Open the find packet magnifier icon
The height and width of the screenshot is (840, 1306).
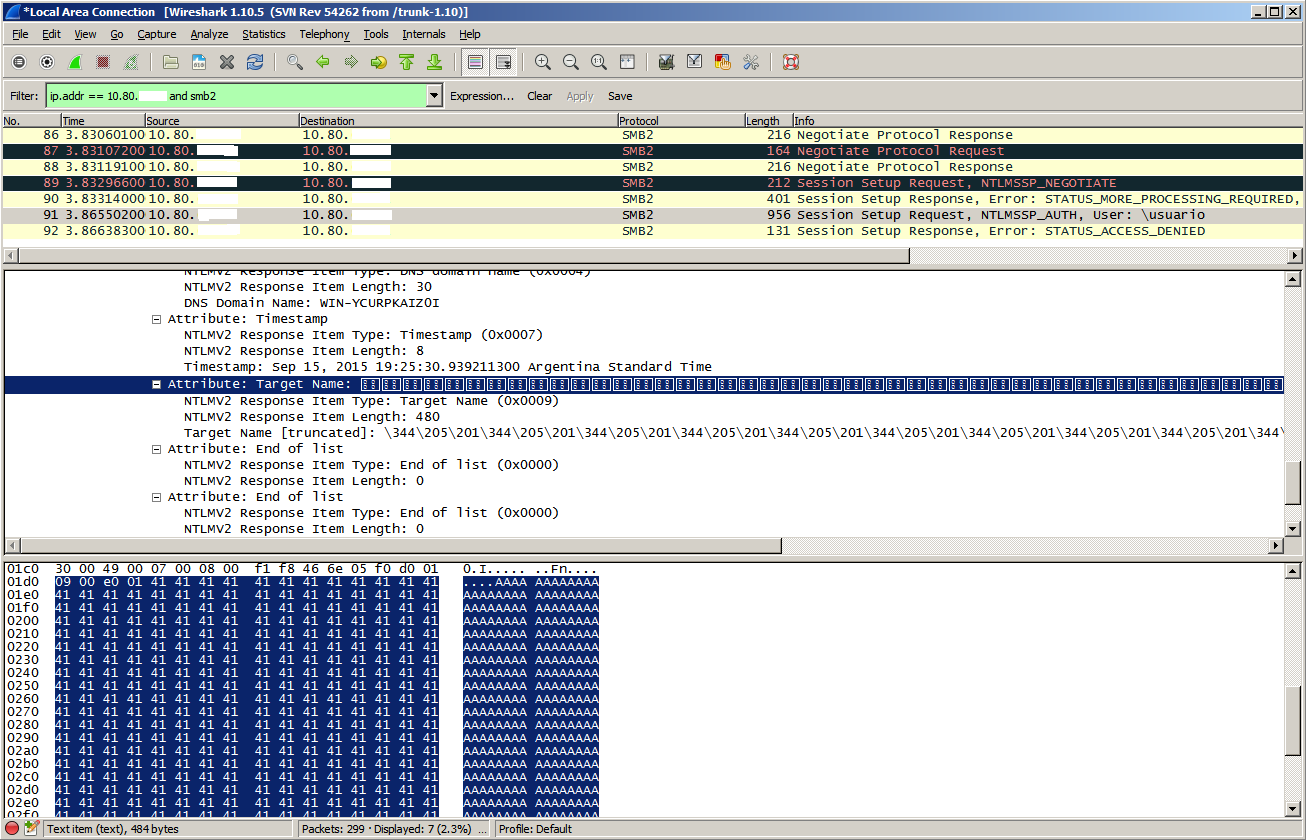(294, 62)
